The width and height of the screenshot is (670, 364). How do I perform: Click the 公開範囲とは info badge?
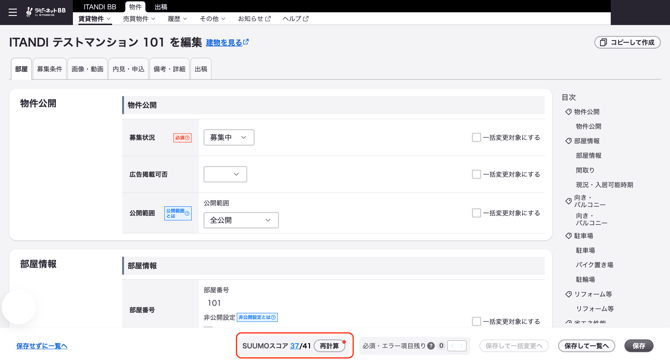point(178,213)
